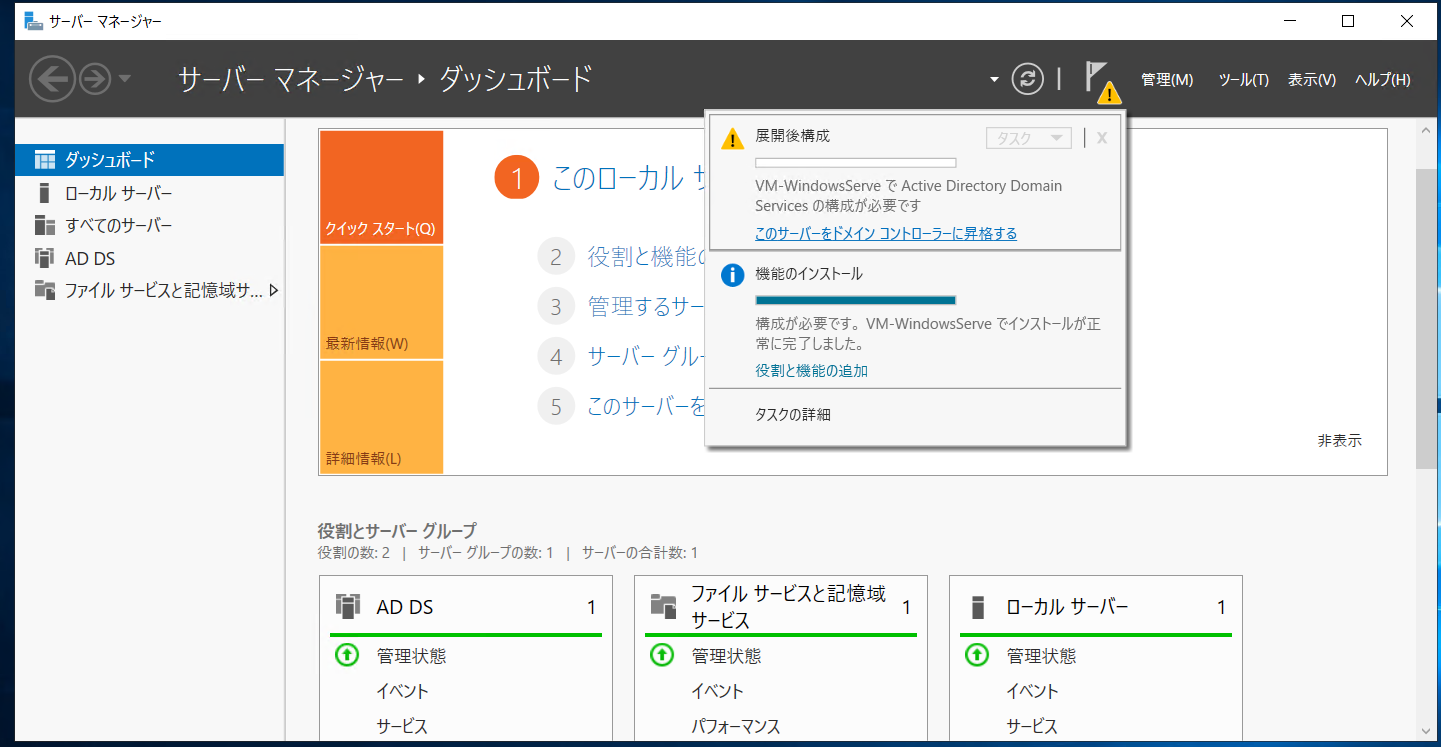Click the クイック スタート(Q) tile

coord(381,187)
